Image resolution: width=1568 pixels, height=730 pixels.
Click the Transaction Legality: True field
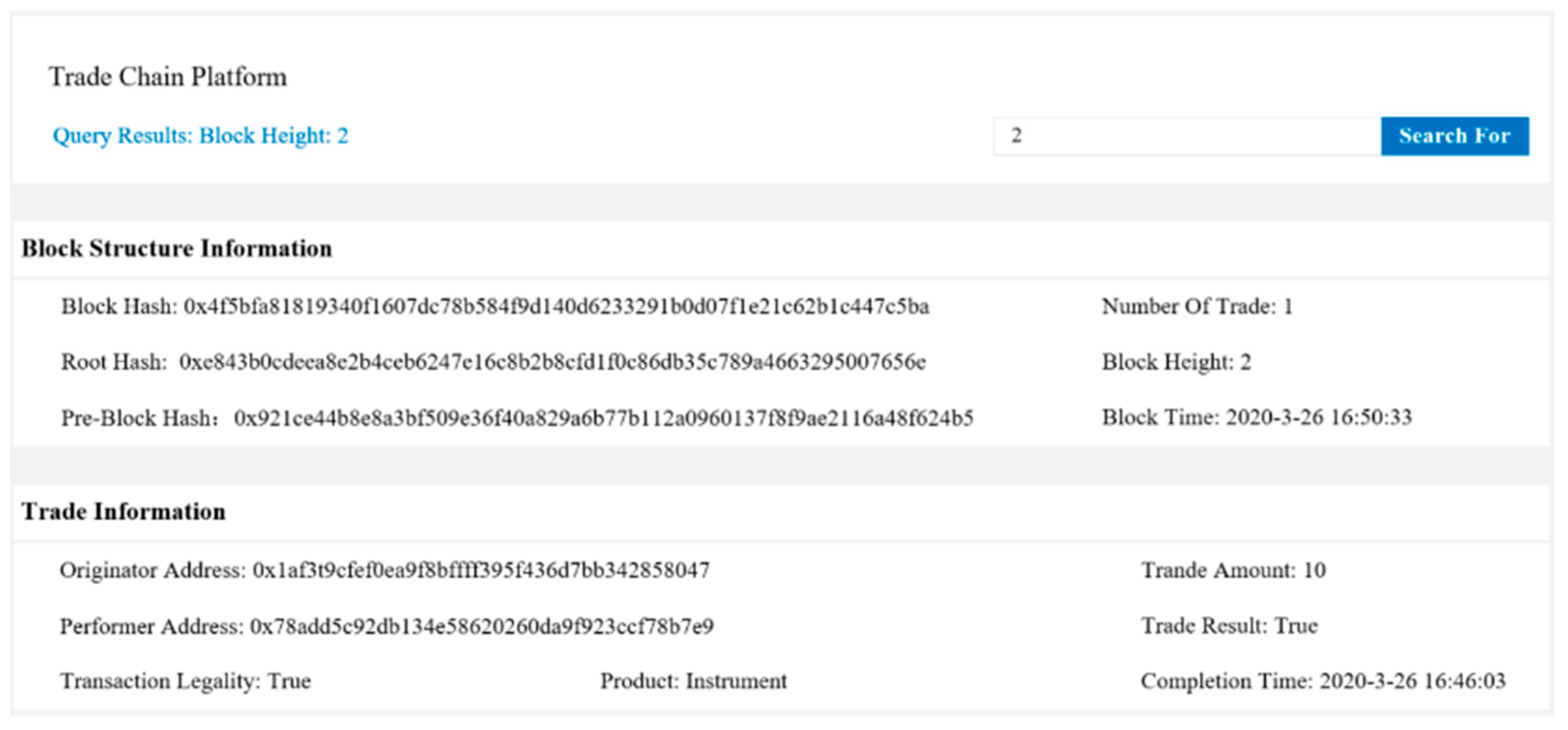[185, 681]
